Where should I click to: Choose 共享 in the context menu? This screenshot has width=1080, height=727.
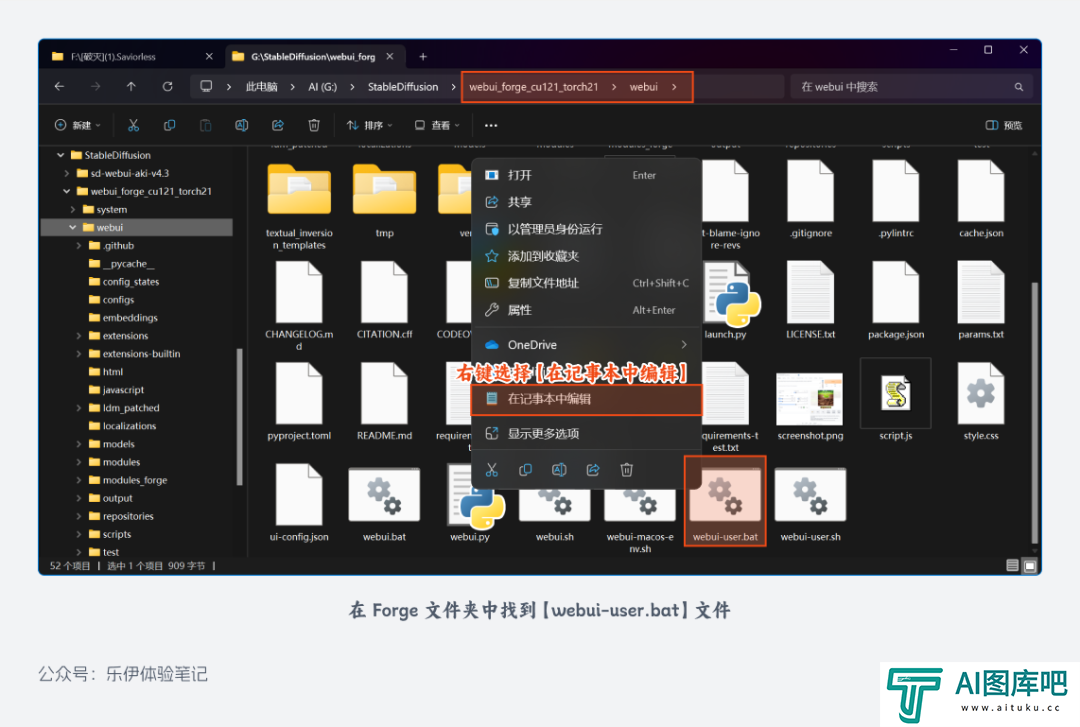point(587,202)
